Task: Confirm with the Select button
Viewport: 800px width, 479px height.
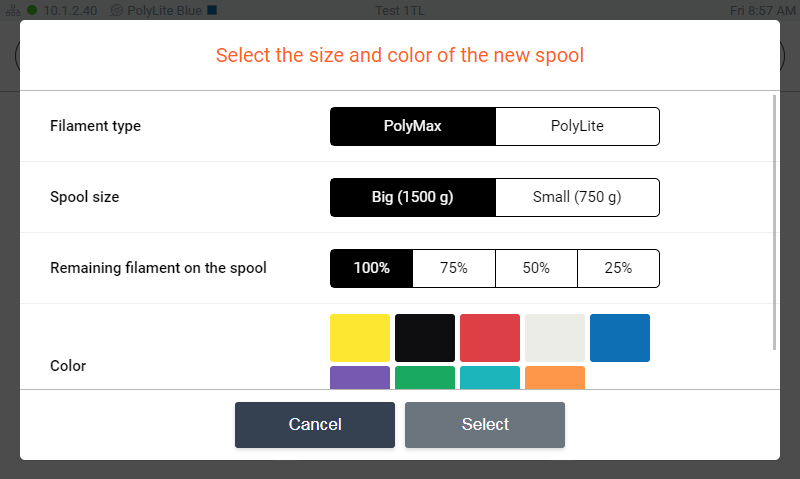Action: [x=485, y=424]
